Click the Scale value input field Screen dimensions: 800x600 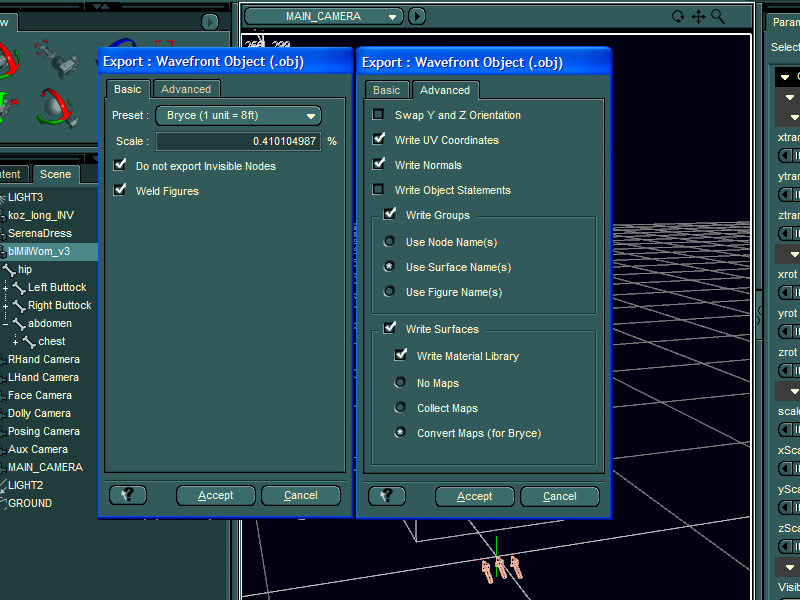pyautogui.click(x=238, y=141)
